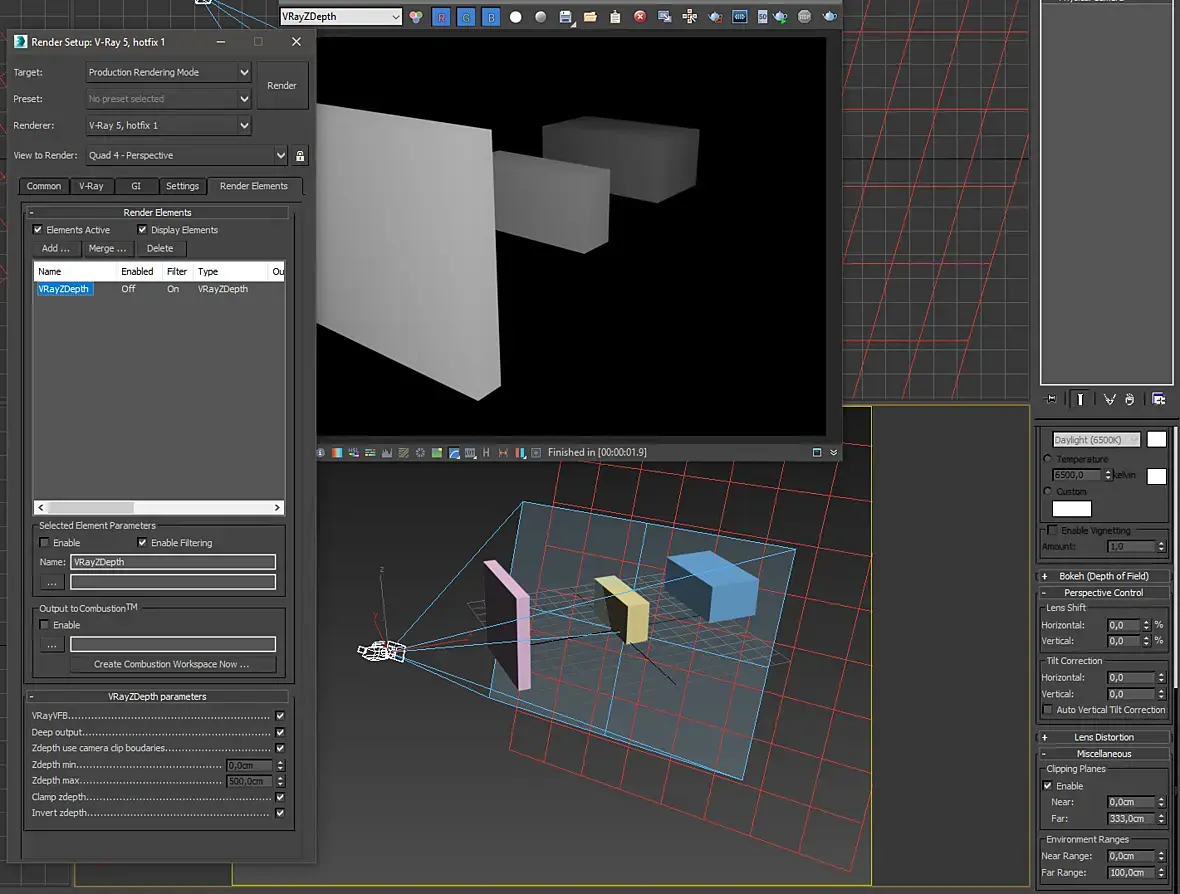Switch to RGB color channel view
Screen dimensions: 1180x894
pos(416,17)
